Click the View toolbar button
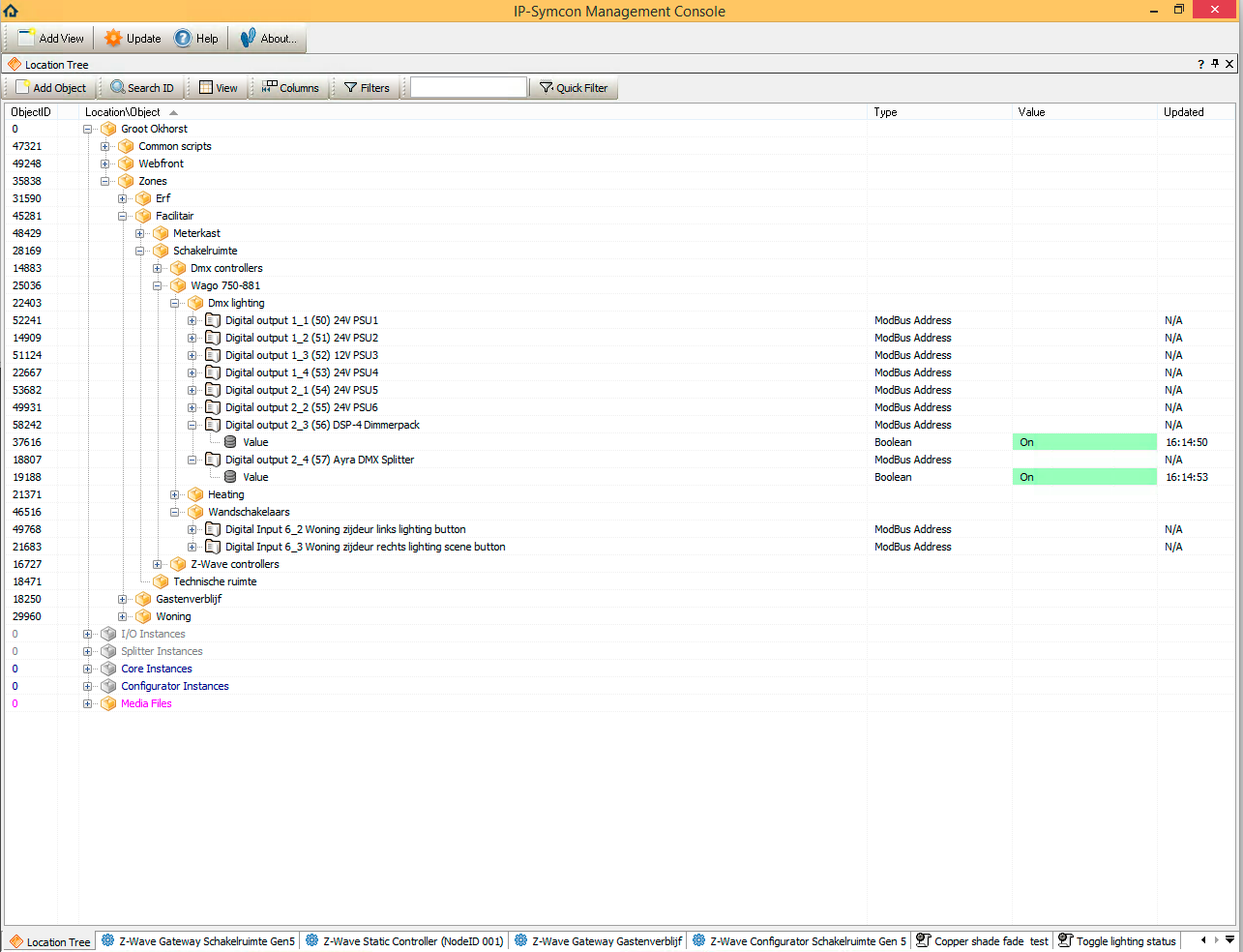The image size is (1243, 952). click(219, 88)
